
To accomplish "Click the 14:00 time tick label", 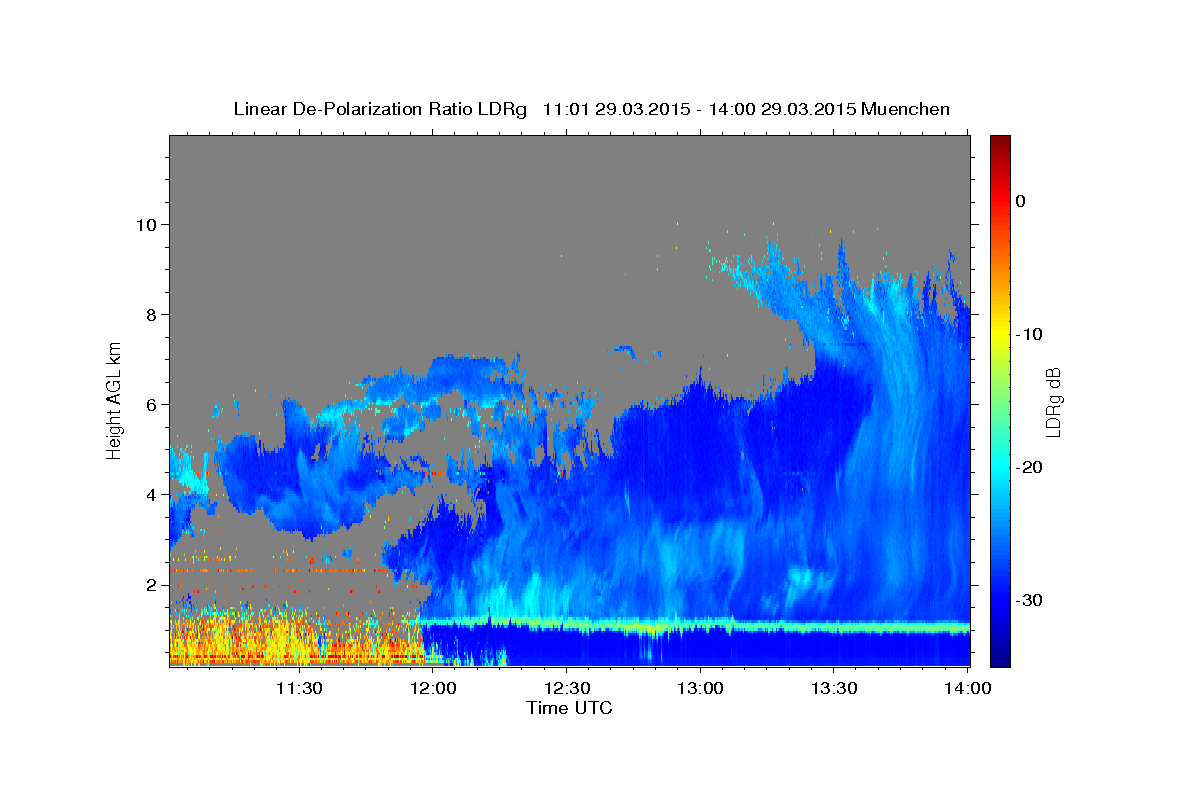I will pos(967,688).
